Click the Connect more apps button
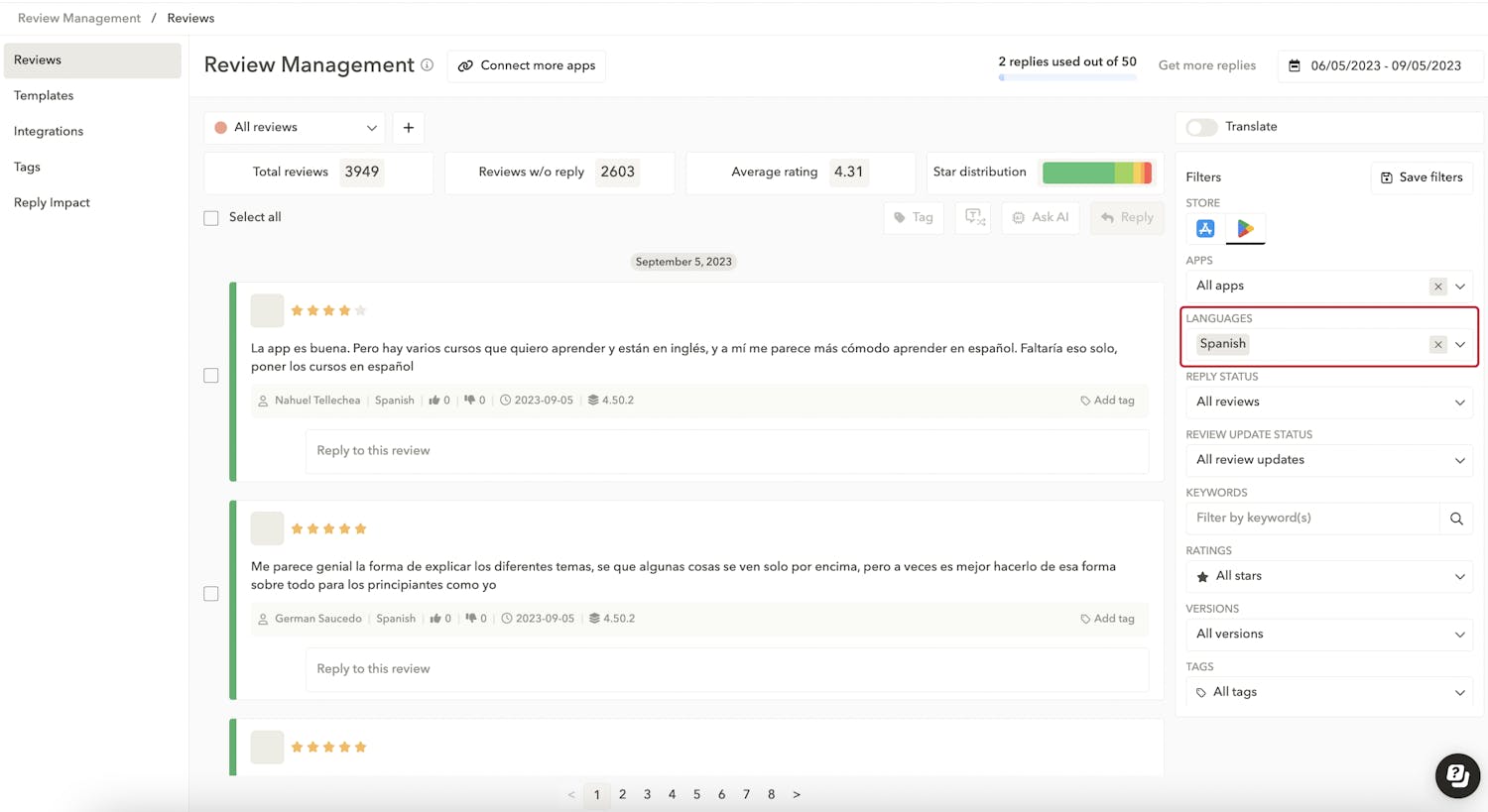This screenshot has width=1488, height=812. click(x=527, y=66)
